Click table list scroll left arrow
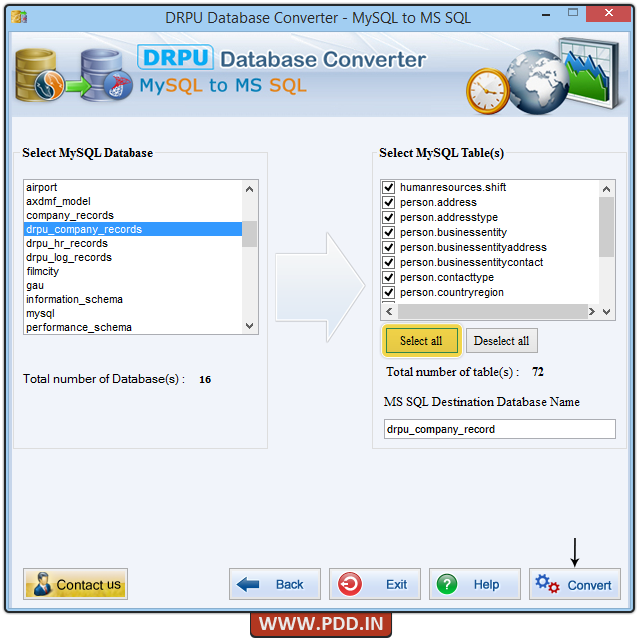639x638 pixels. point(389,312)
